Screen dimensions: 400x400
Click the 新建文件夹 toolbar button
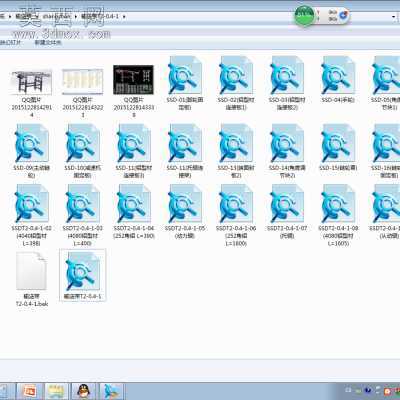(48, 43)
